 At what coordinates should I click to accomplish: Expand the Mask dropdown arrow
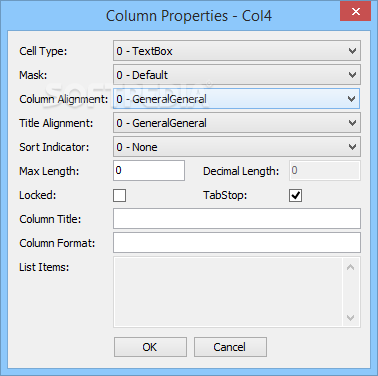[x=352, y=75]
